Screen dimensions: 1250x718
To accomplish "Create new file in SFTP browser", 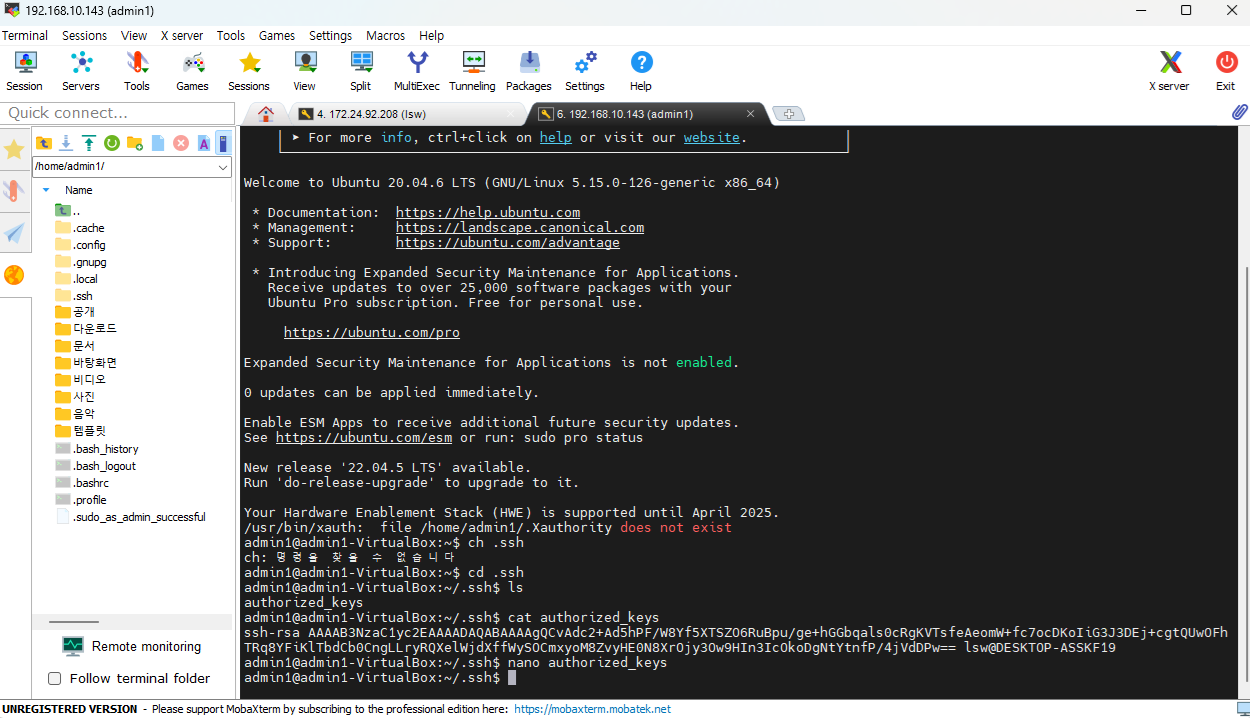I will 158,143.
